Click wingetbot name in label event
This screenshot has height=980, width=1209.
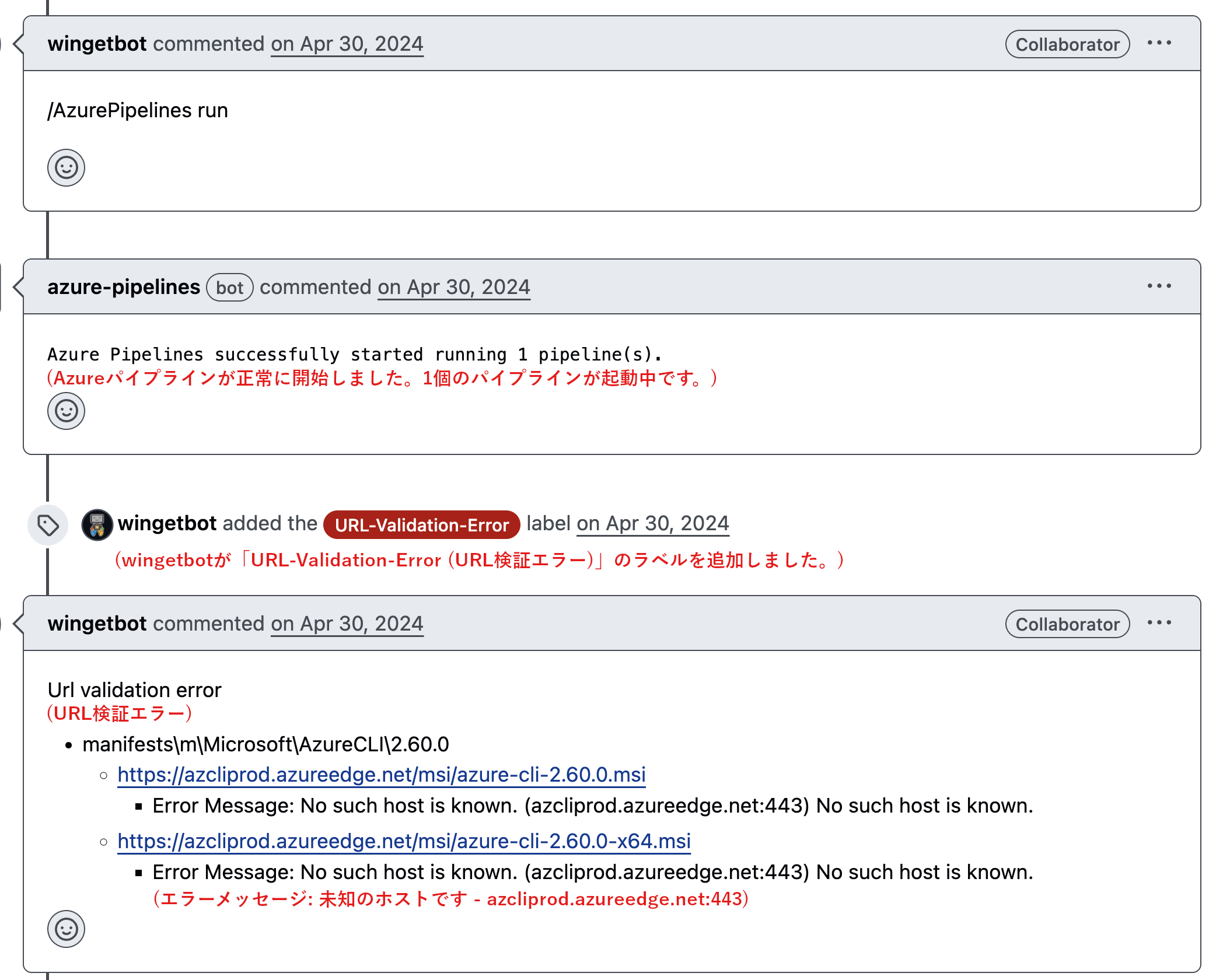coord(167,523)
